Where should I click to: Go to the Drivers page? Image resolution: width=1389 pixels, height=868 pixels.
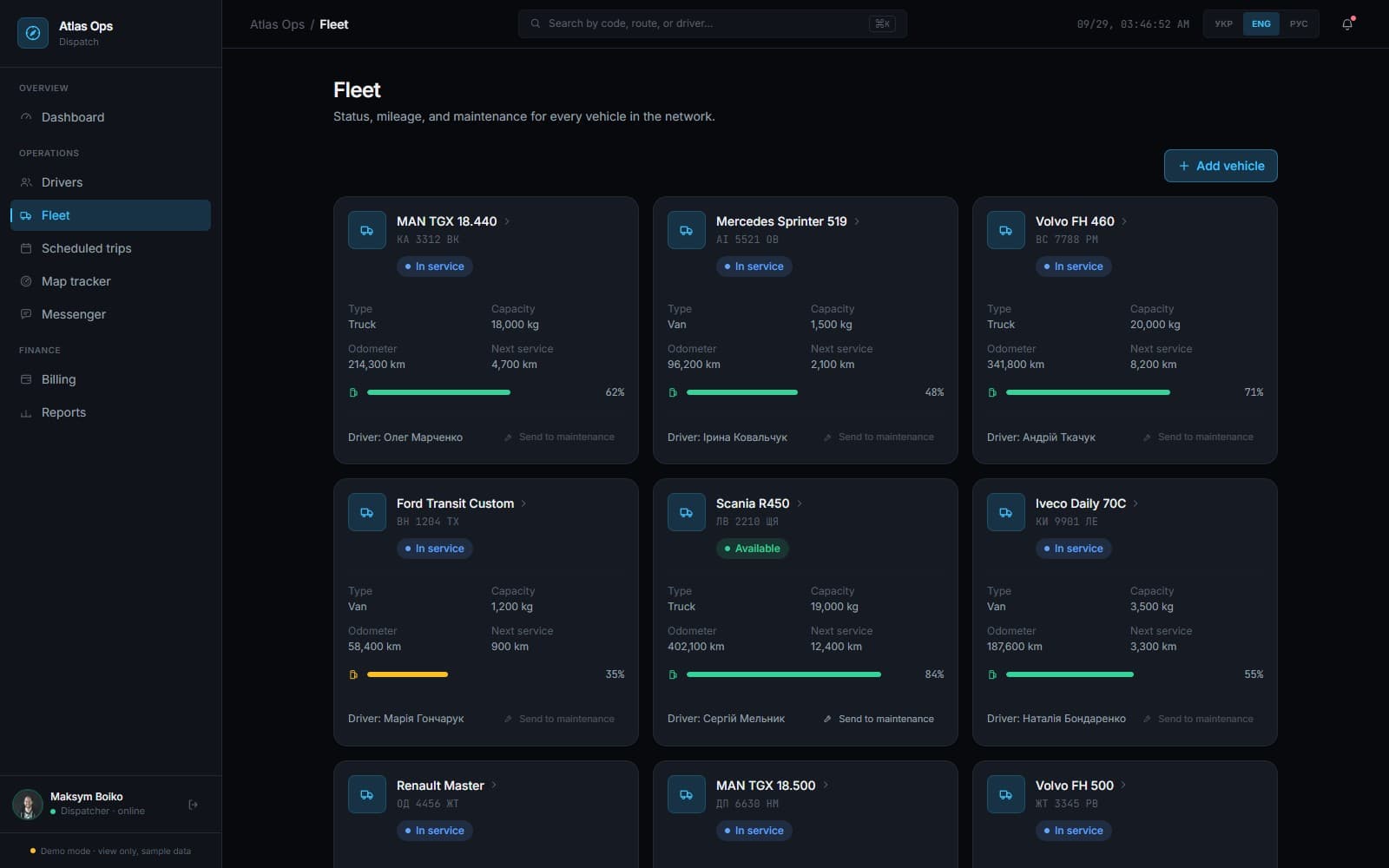[x=110, y=182]
